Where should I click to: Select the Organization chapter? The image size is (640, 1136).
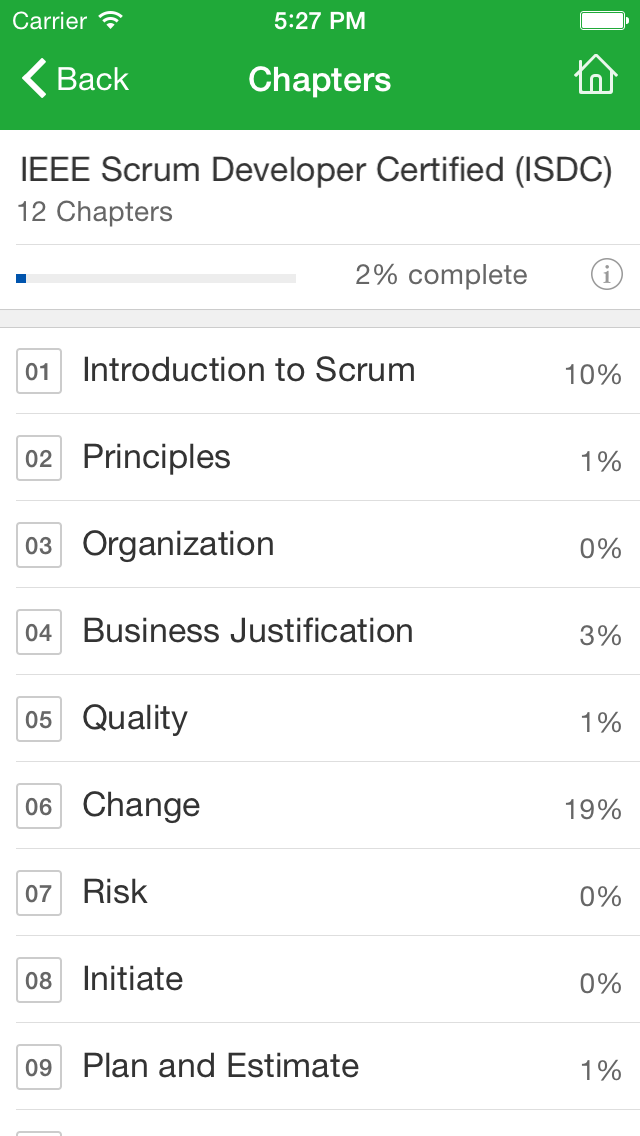pyautogui.click(x=178, y=545)
